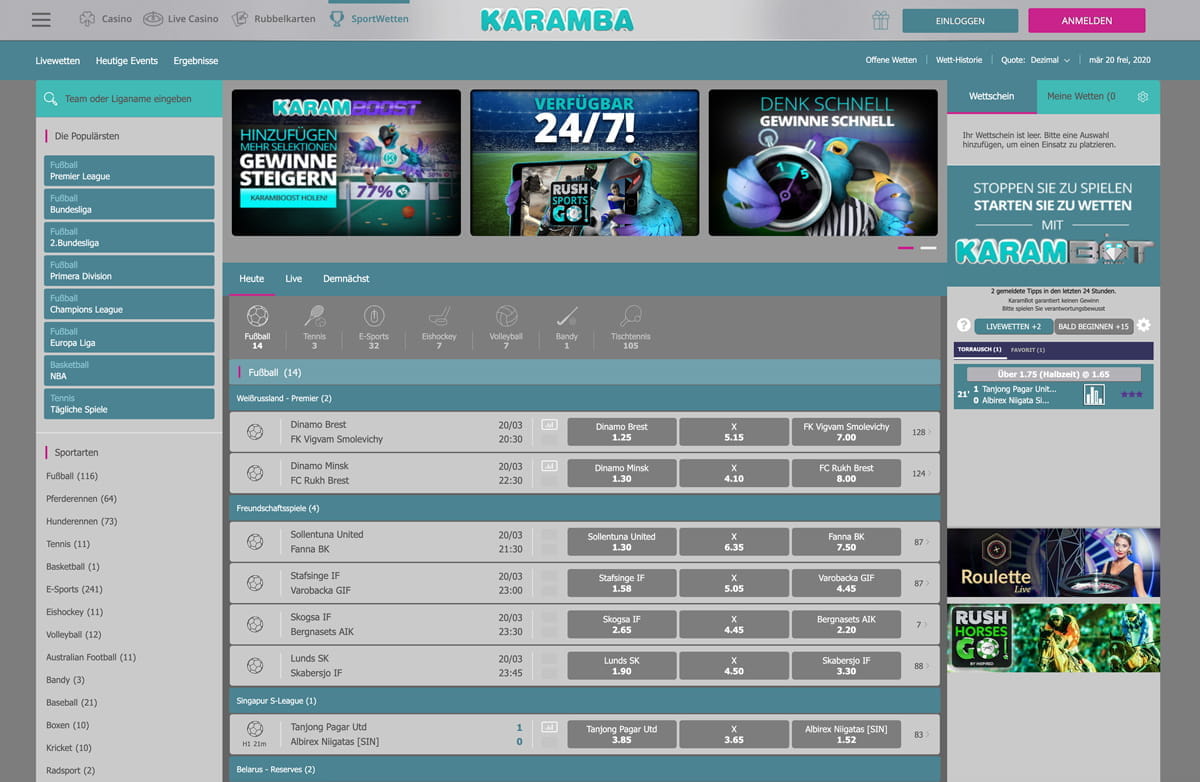Viewport: 1200px width, 782px height.
Task: Select the Bandy icon filter
Action: point(567,327)
